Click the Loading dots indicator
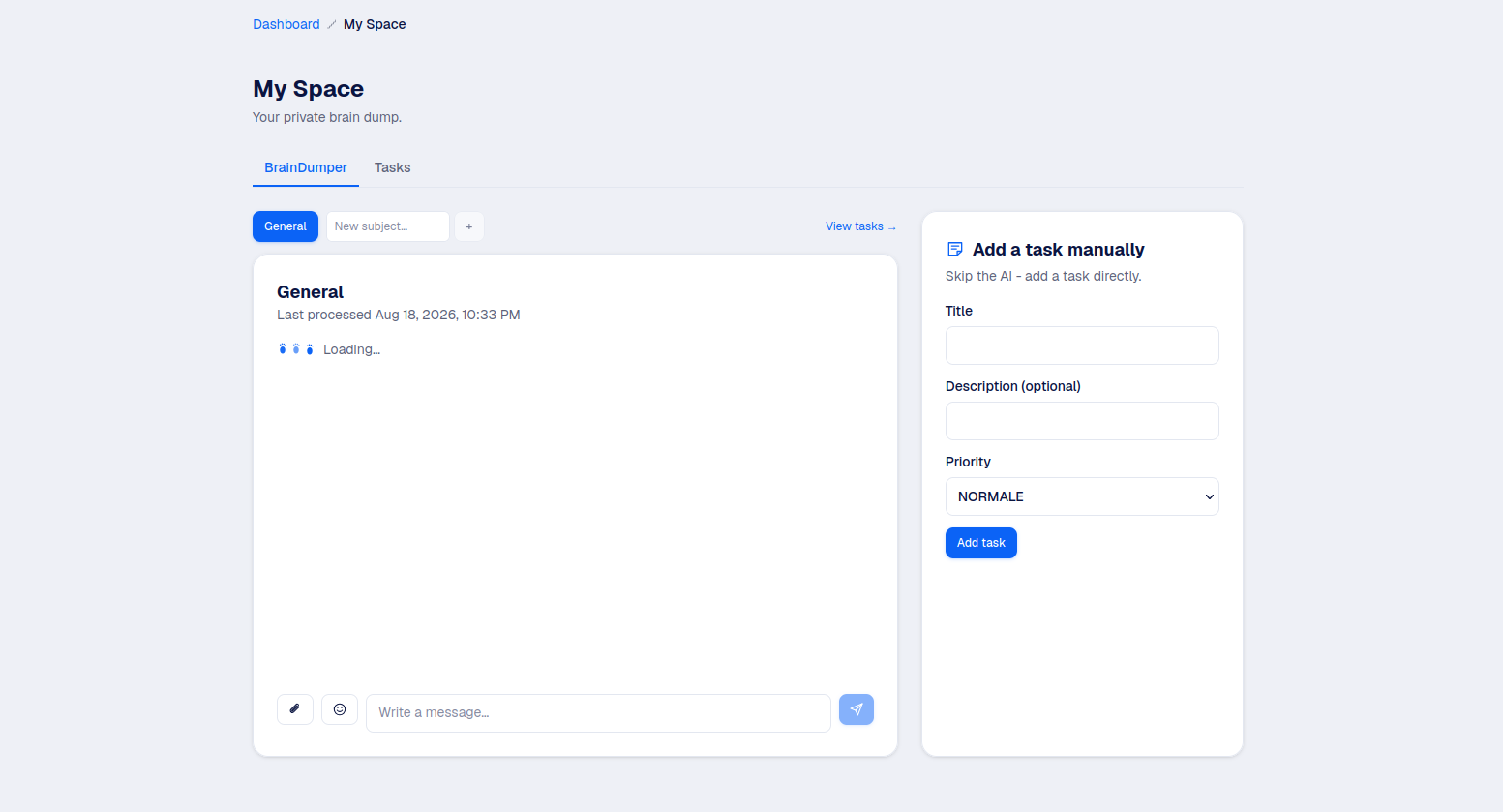1503x812 pixels. [296, 349]
